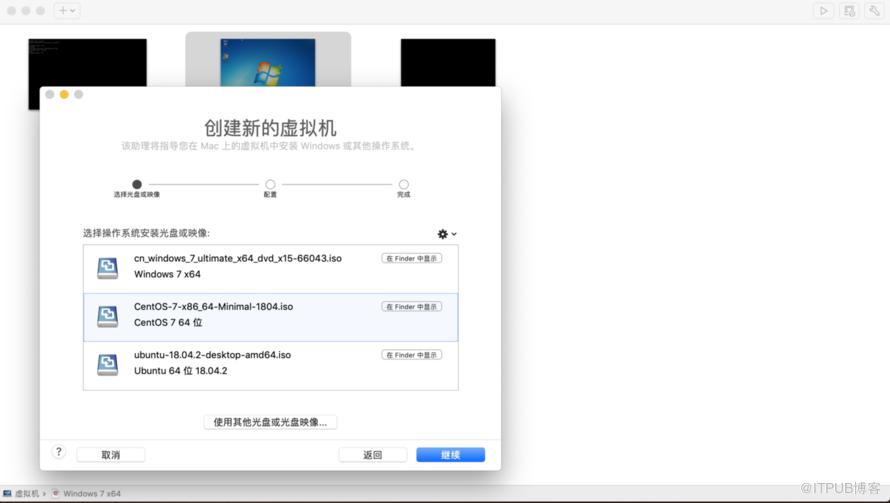The width and height of the screenshot is (890, 503).
Task: Click the Cancel (取消) button
Action: point(111,455)
